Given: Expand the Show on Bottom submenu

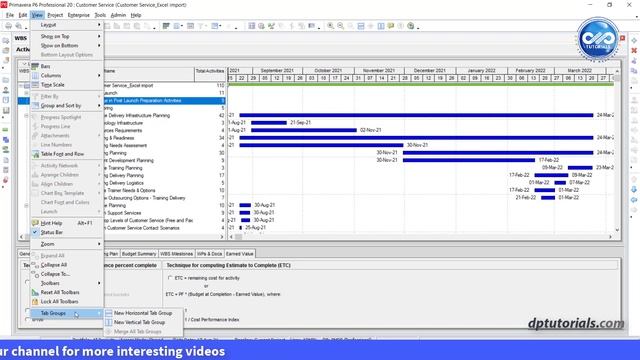Looking at the screenshot, I should pyautogui.click(x=67, y=46).
